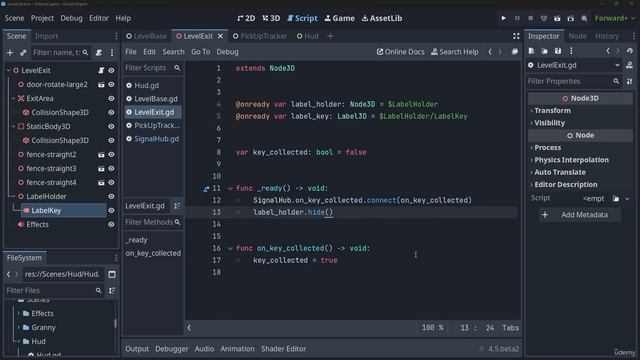The height and width of the screenshot is (360, 640).
Task: Open the Shader Editor panel
Action: (283, 349)
